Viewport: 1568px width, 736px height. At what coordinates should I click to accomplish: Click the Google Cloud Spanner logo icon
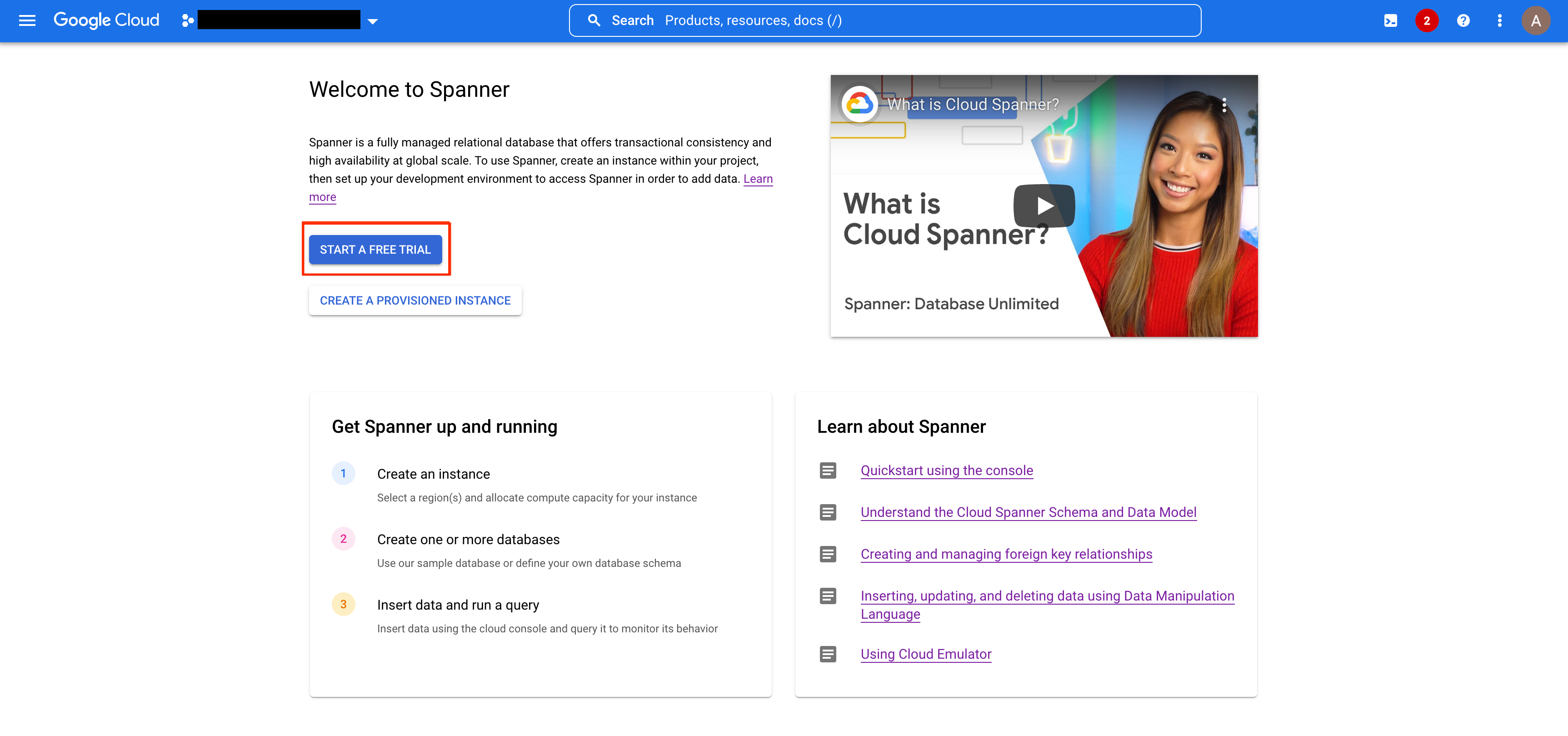(187, 20)
